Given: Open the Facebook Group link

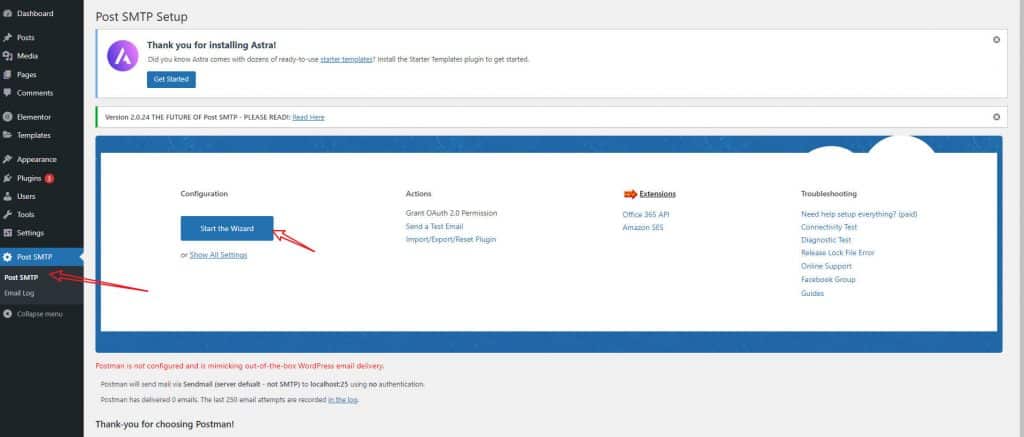Looking at the screenshot, I should click(x=828, y=280).
